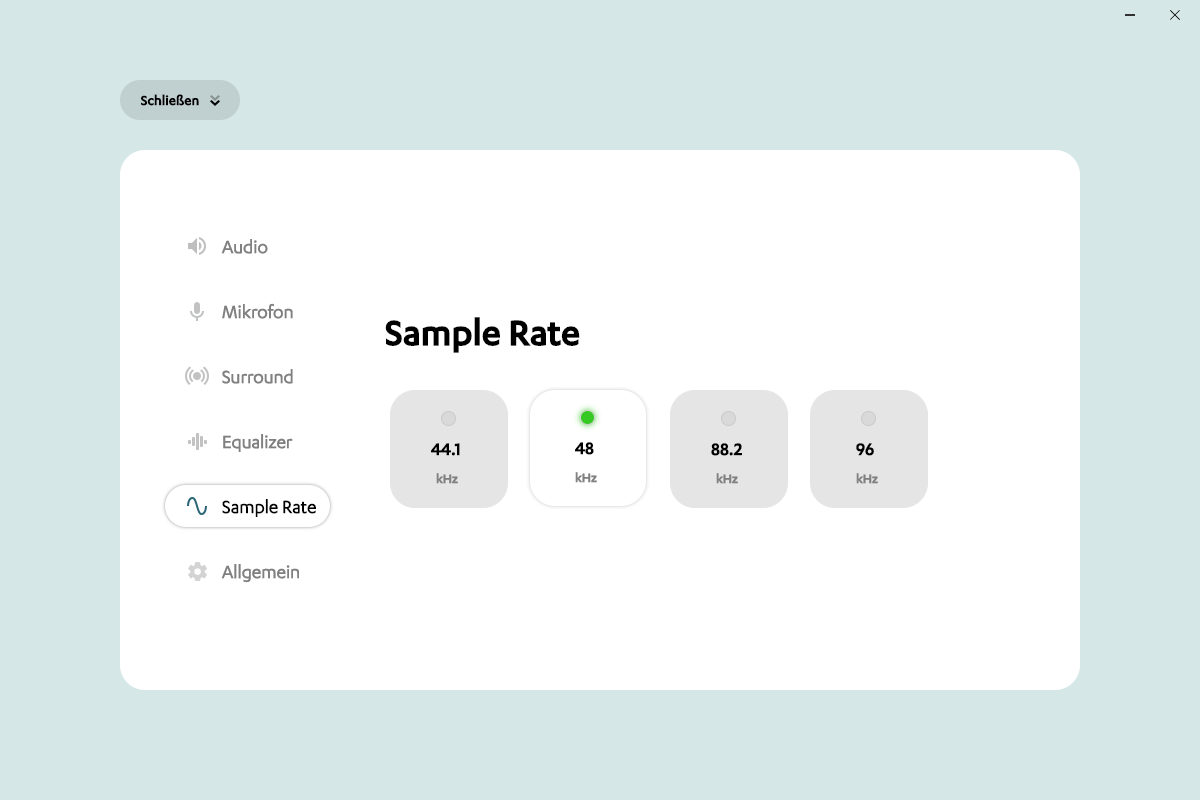The width and height of the screenshot is (1200, 800).
Task: Click the grey indicator dot above 96
Action: click(868, 418)
